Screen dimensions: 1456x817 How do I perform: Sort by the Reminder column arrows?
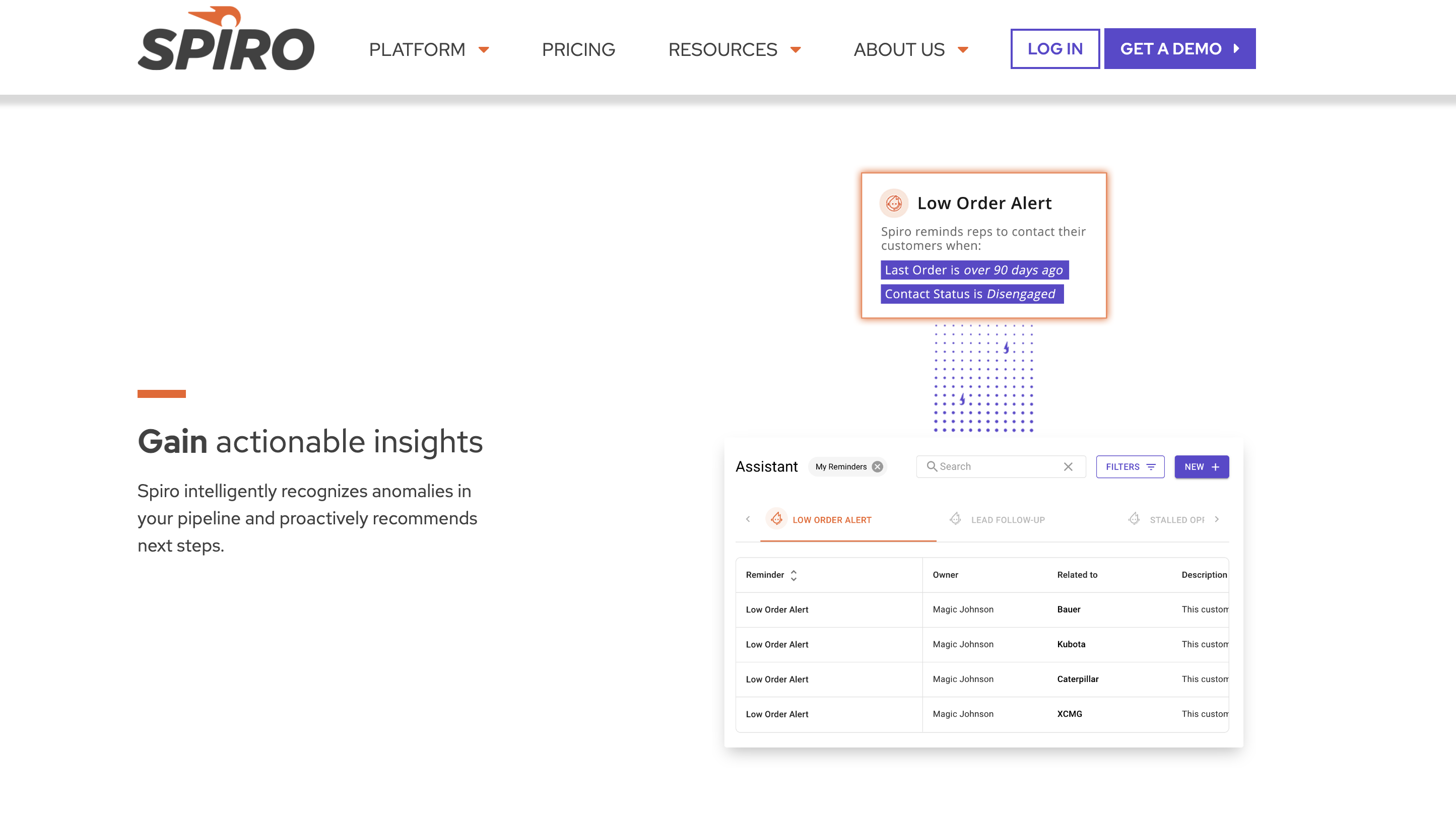[793, 575]
